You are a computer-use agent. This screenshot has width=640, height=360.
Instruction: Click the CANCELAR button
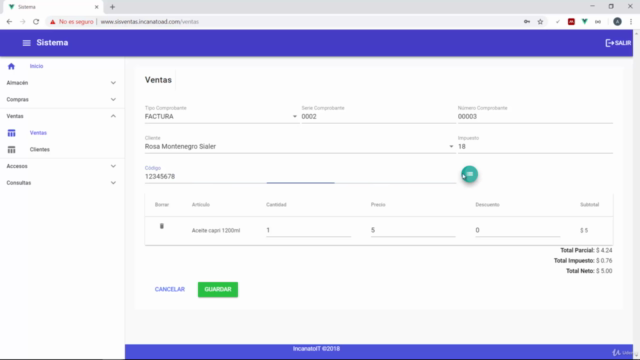point(169,289)
